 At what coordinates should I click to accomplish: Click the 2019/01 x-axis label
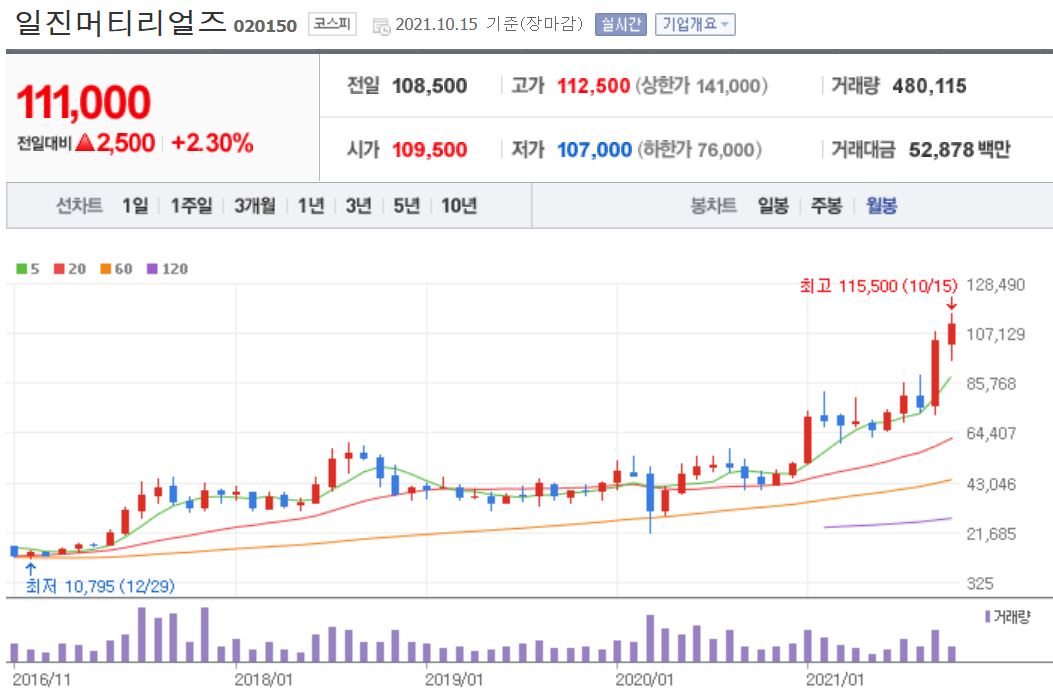pyautogui.click(x=454, y=680)
